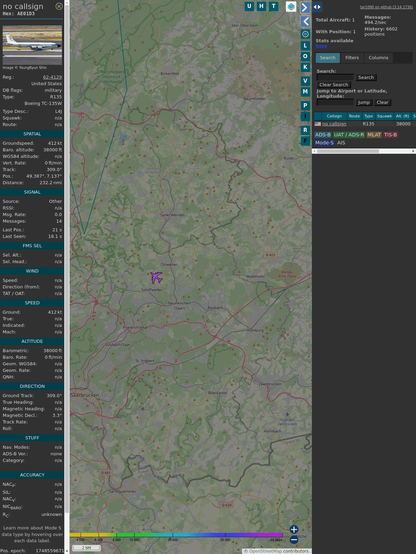Zoom in with the plus icon
The height and width of the screenshot is (554, 416).
(294, 529)
